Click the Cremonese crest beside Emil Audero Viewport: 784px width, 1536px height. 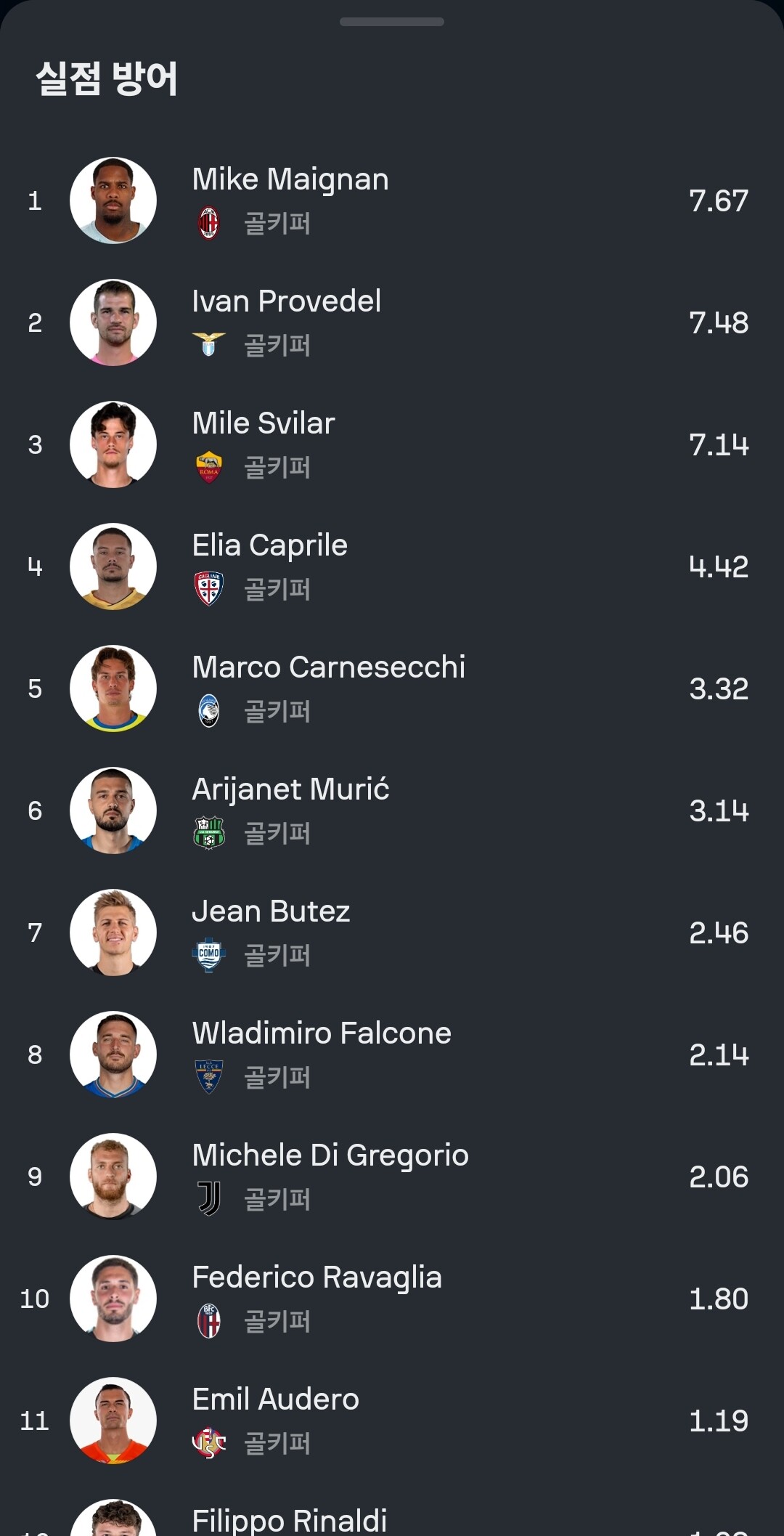(x=209, y=1443)
